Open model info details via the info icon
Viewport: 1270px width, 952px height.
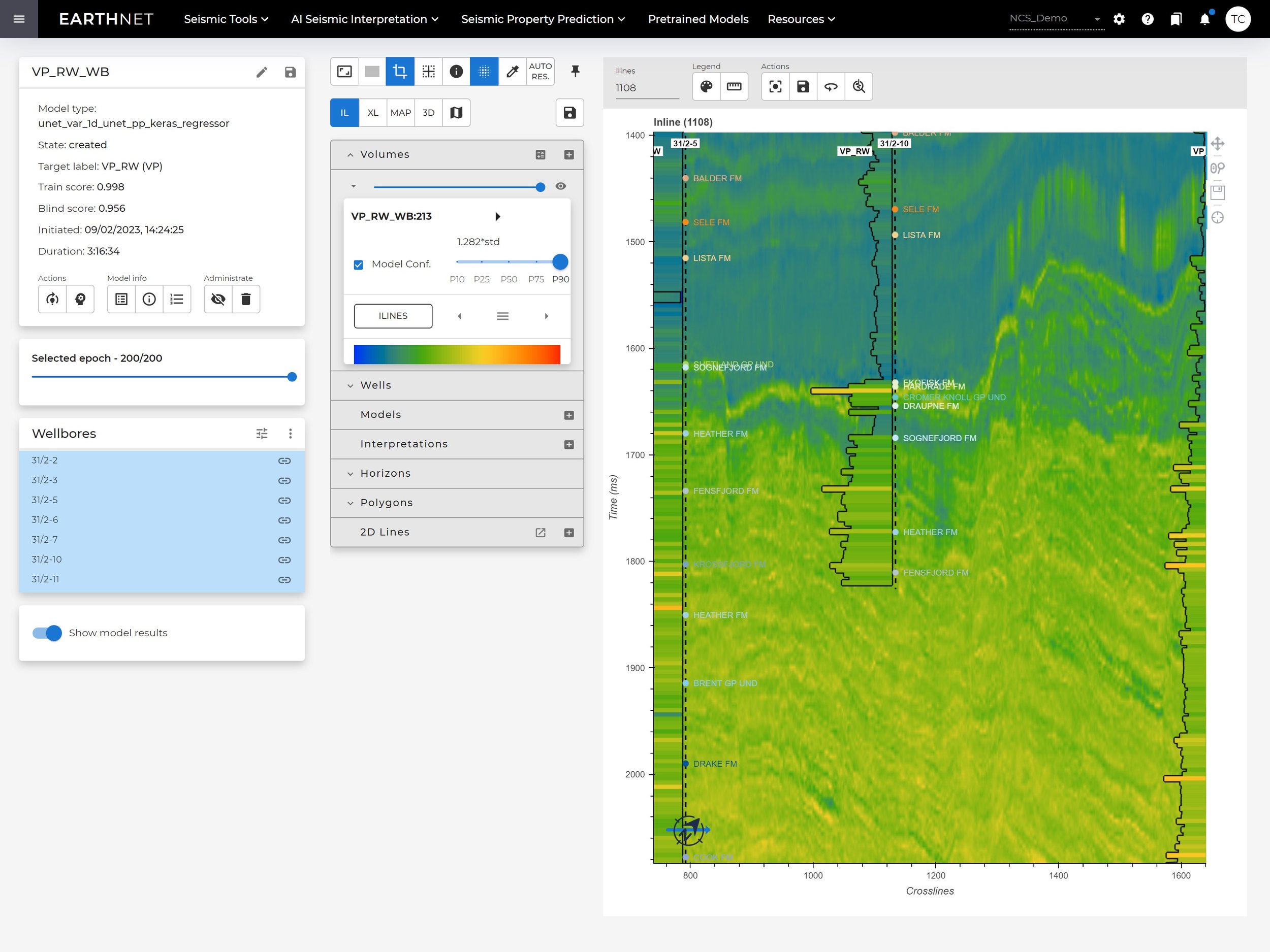[x=149, y=299]
